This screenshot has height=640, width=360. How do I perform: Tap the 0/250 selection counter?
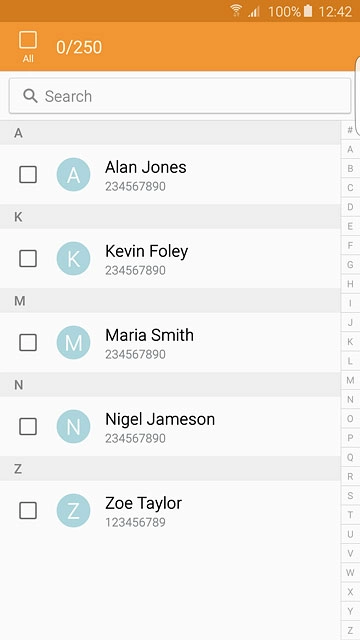[x=79, y=47]
